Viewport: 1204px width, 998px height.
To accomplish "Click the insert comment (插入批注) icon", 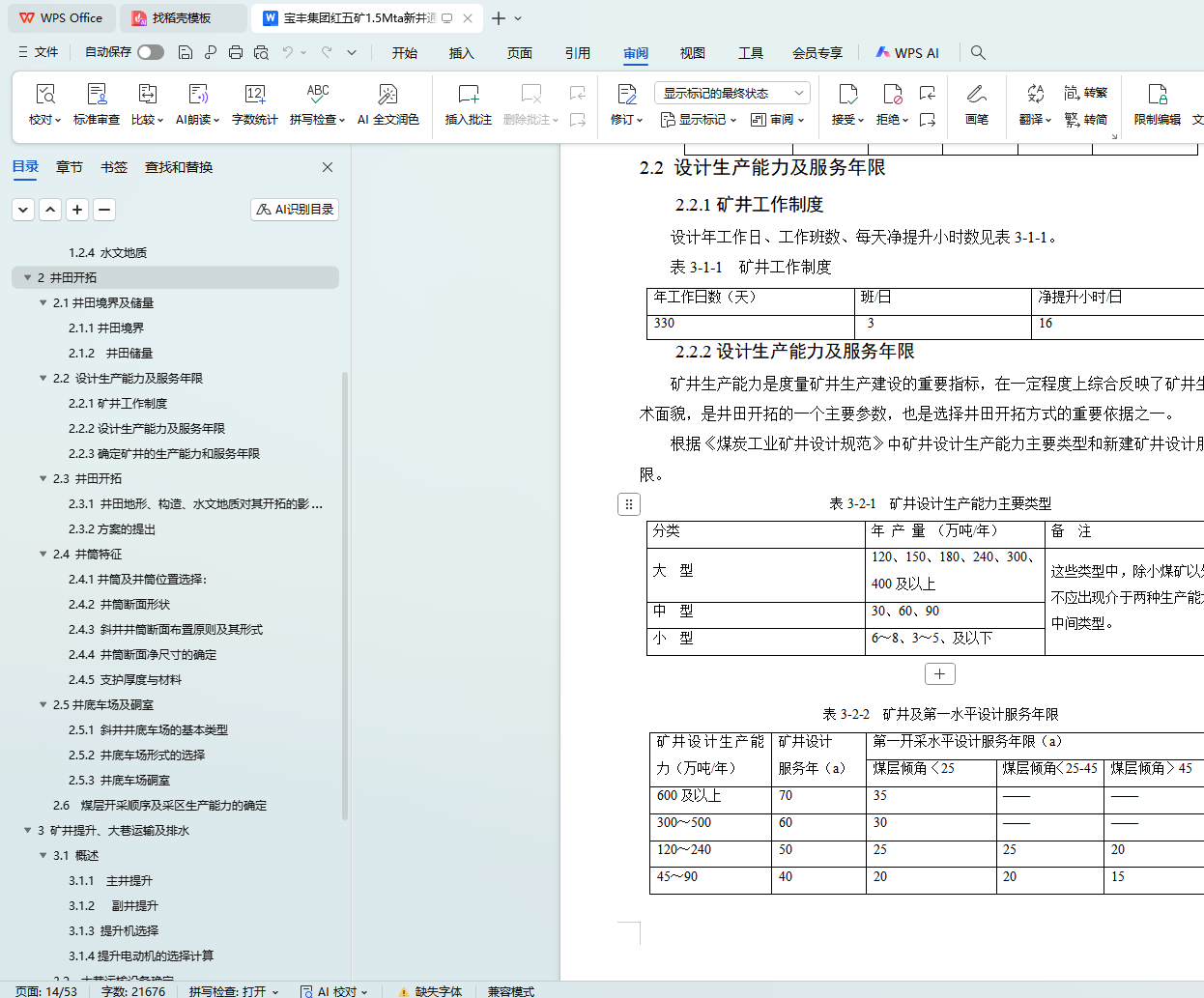I will pos(468,95).
